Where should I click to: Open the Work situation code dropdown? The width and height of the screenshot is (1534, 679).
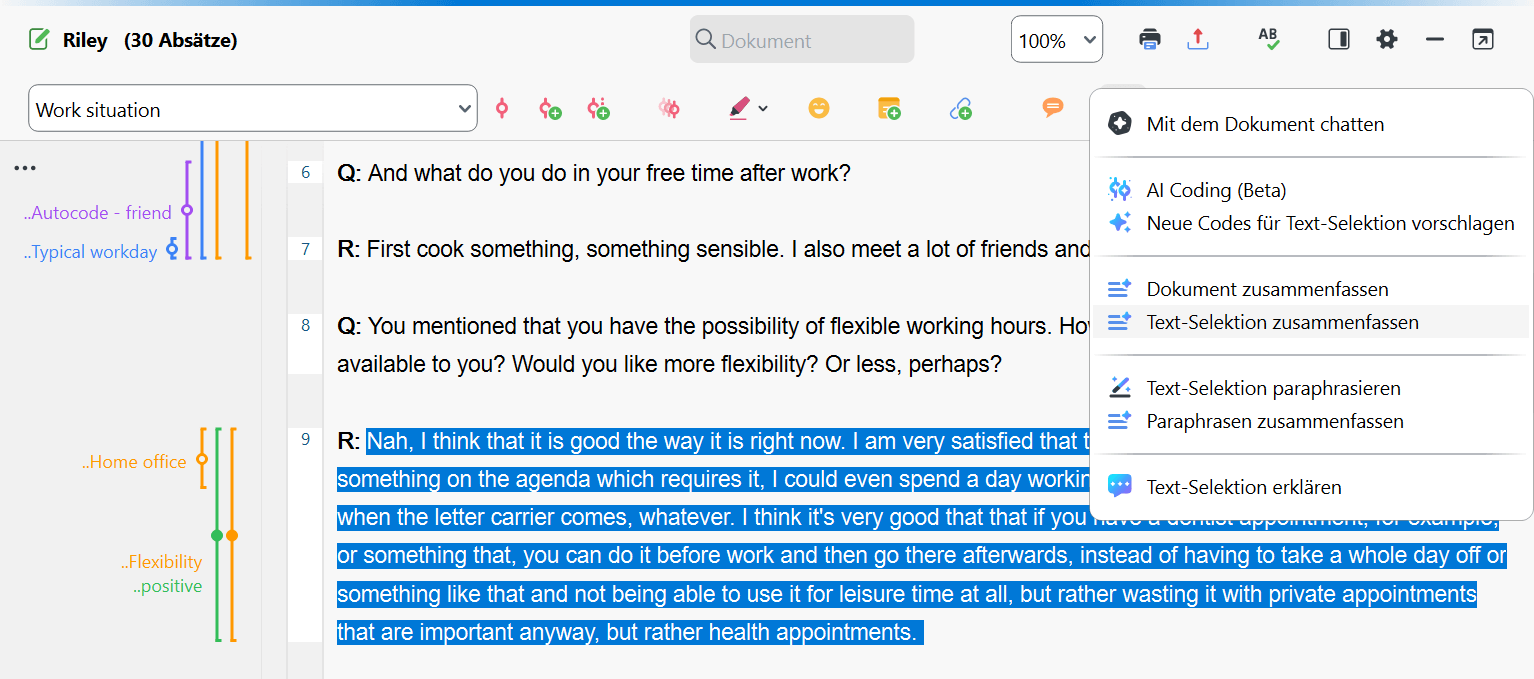pos(253,109)
